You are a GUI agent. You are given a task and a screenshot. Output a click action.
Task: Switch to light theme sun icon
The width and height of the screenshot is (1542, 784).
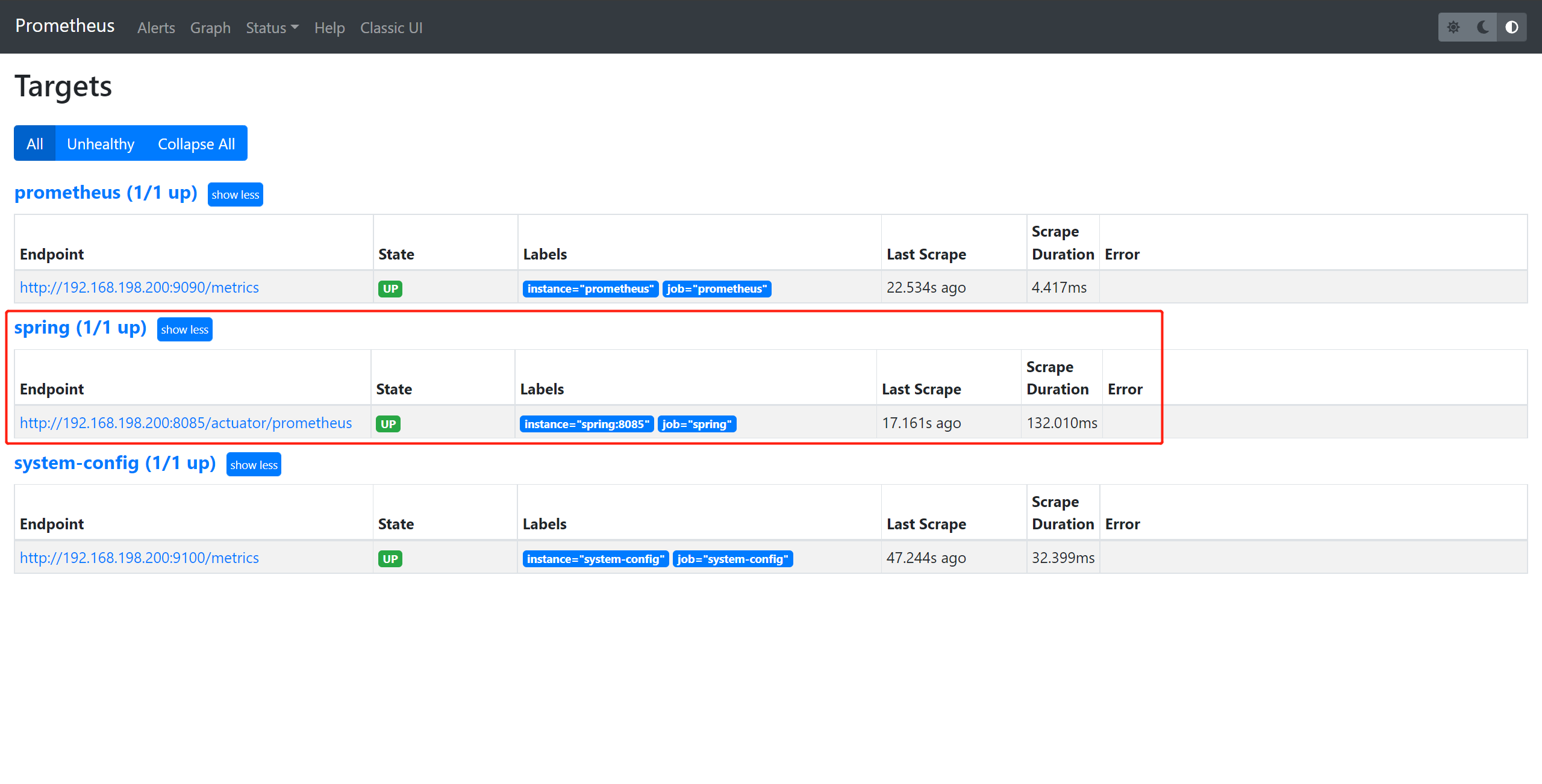point(1453,27)
